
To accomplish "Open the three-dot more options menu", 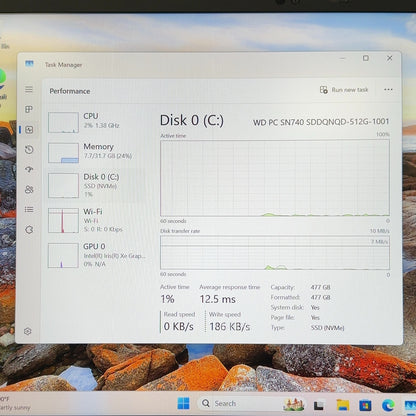I will [388, 89].
